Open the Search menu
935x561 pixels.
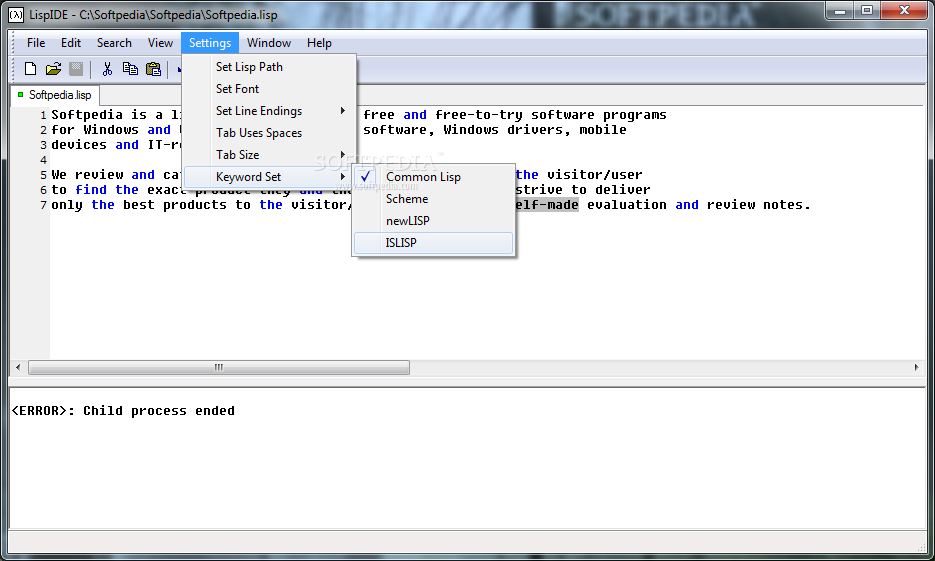[x=114, y=43]
